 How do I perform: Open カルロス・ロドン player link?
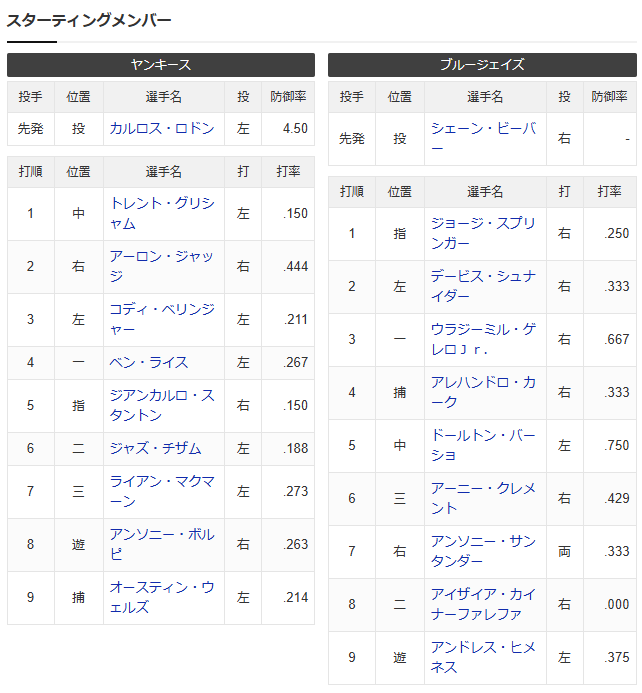[x=161, y=129]
